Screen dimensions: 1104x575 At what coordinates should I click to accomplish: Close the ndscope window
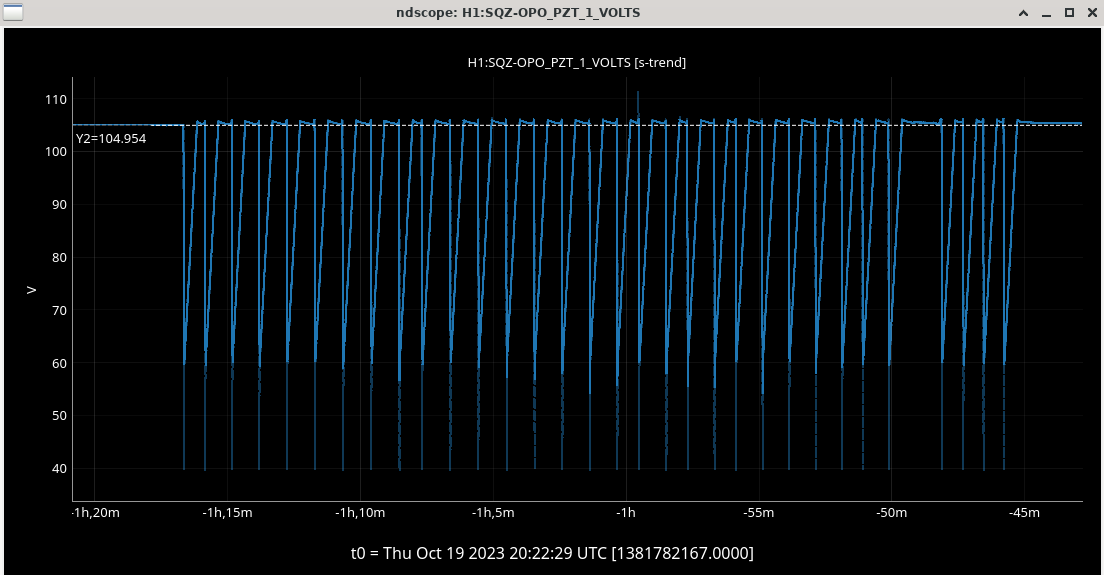click(x=1090, y=13)
